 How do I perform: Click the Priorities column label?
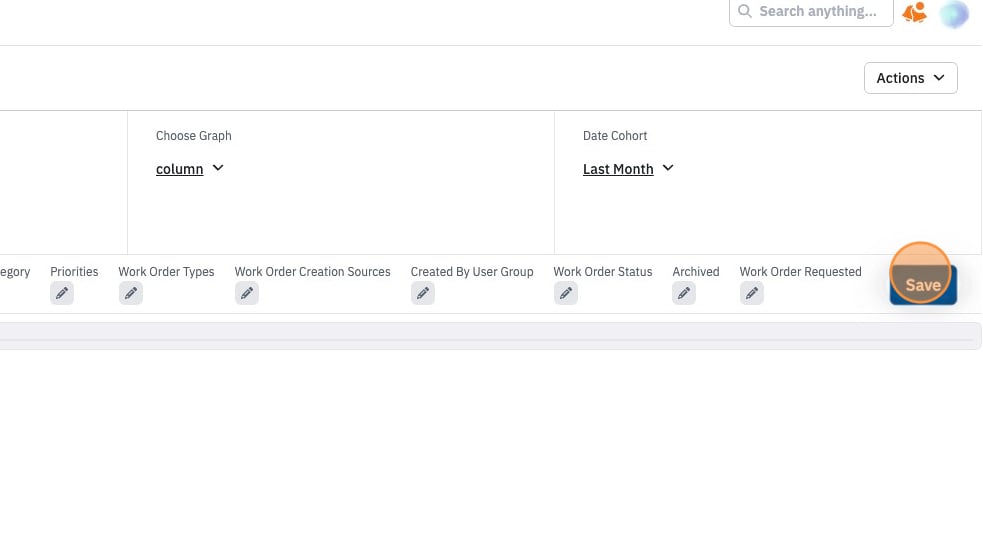74,271
